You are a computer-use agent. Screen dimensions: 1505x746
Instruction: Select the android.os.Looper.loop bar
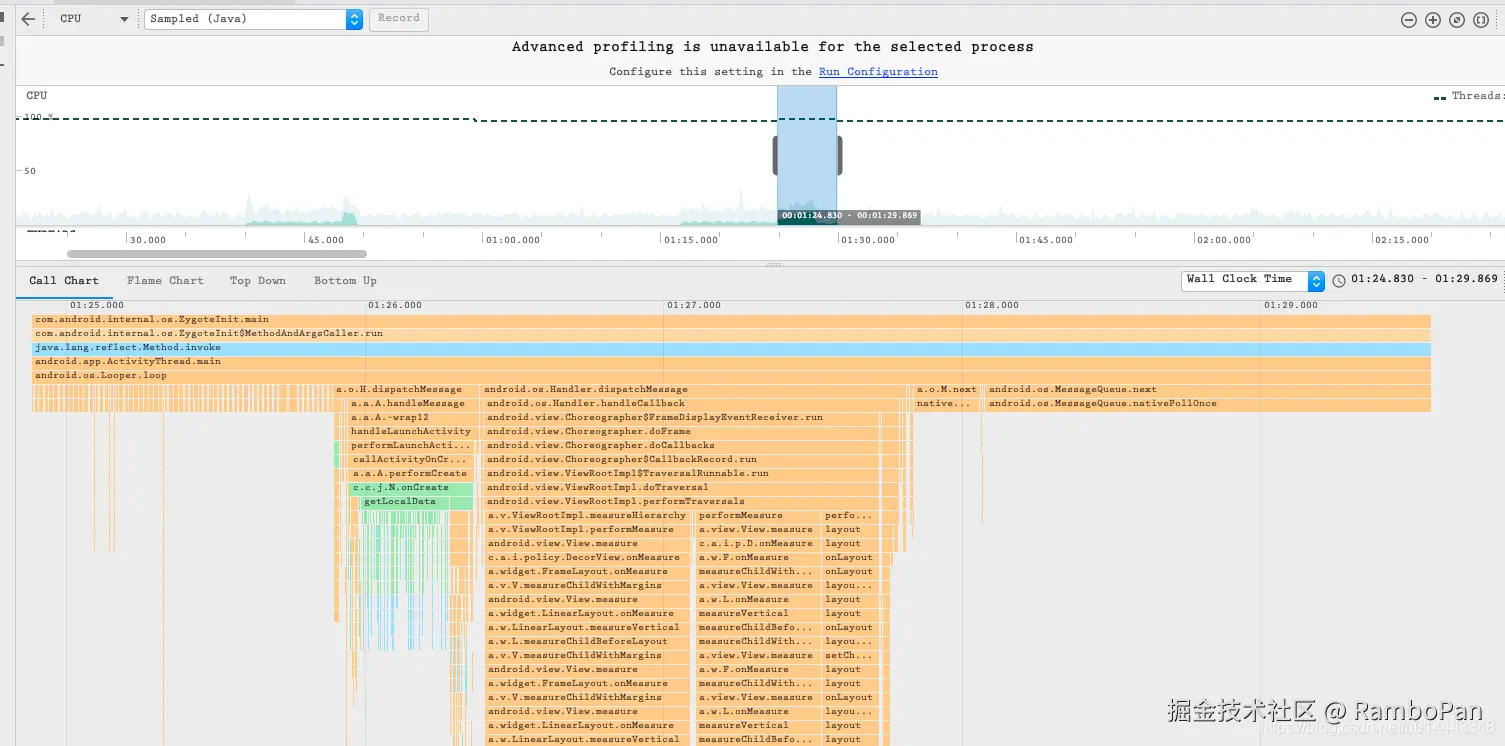click(x=731, y=376)
